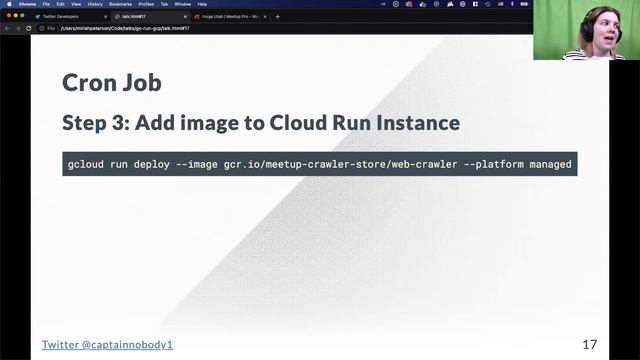This screenshot has height=360, width=640.
Task: Reload the current page
Action: (x=29, y=28)
